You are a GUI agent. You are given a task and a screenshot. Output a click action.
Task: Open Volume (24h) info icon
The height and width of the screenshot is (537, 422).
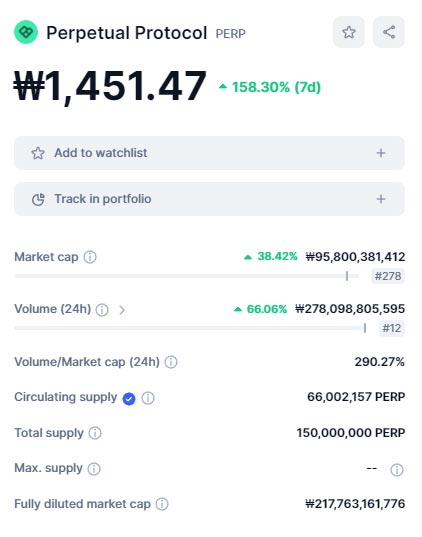[x=102, y=310]
